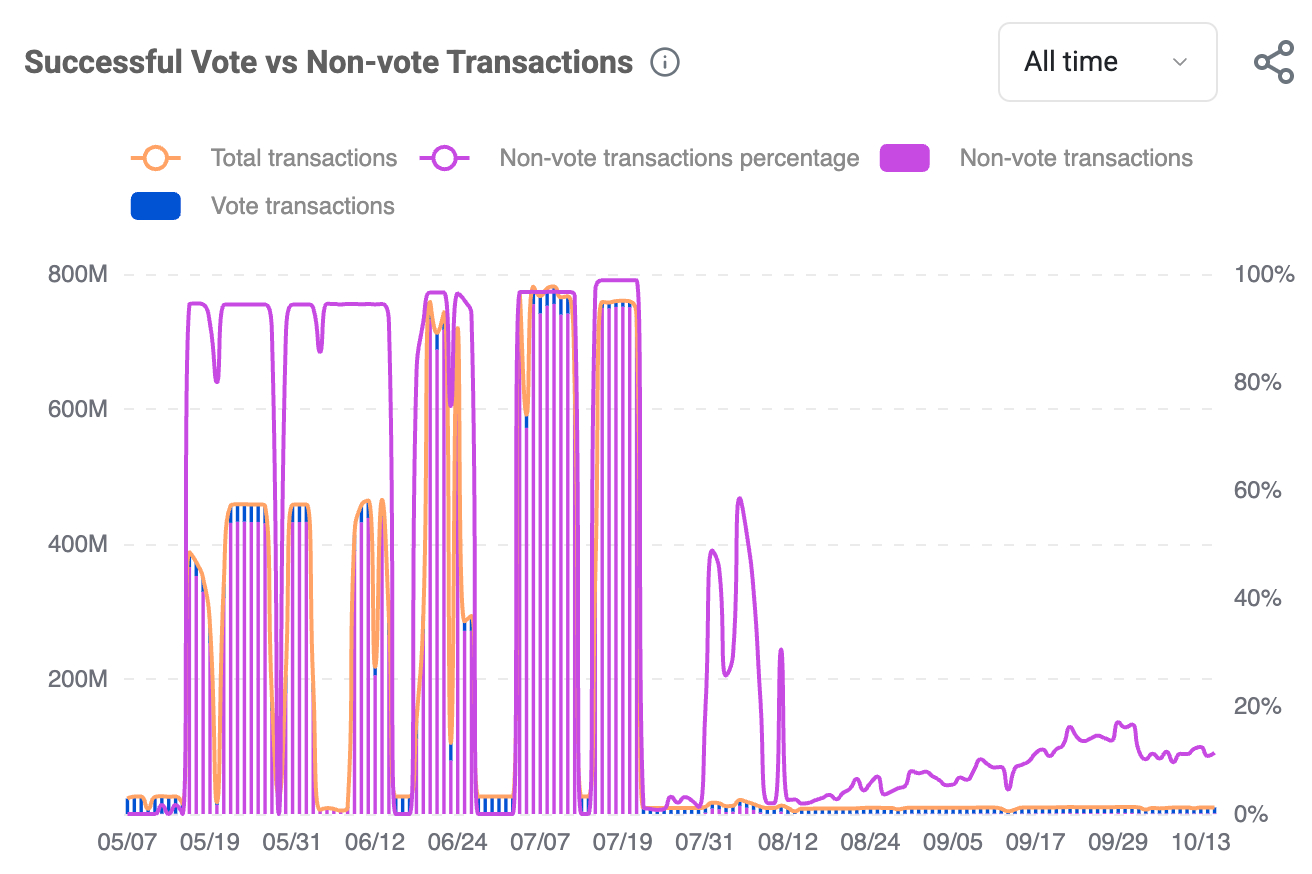Click the chart title text
This screenshot has height=874, width=1312.
coord(329,62)
